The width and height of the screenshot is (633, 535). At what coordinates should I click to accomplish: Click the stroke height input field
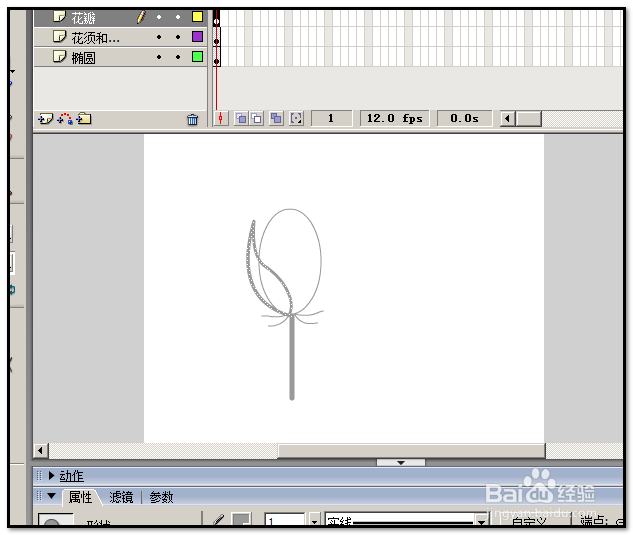[284, 520]
